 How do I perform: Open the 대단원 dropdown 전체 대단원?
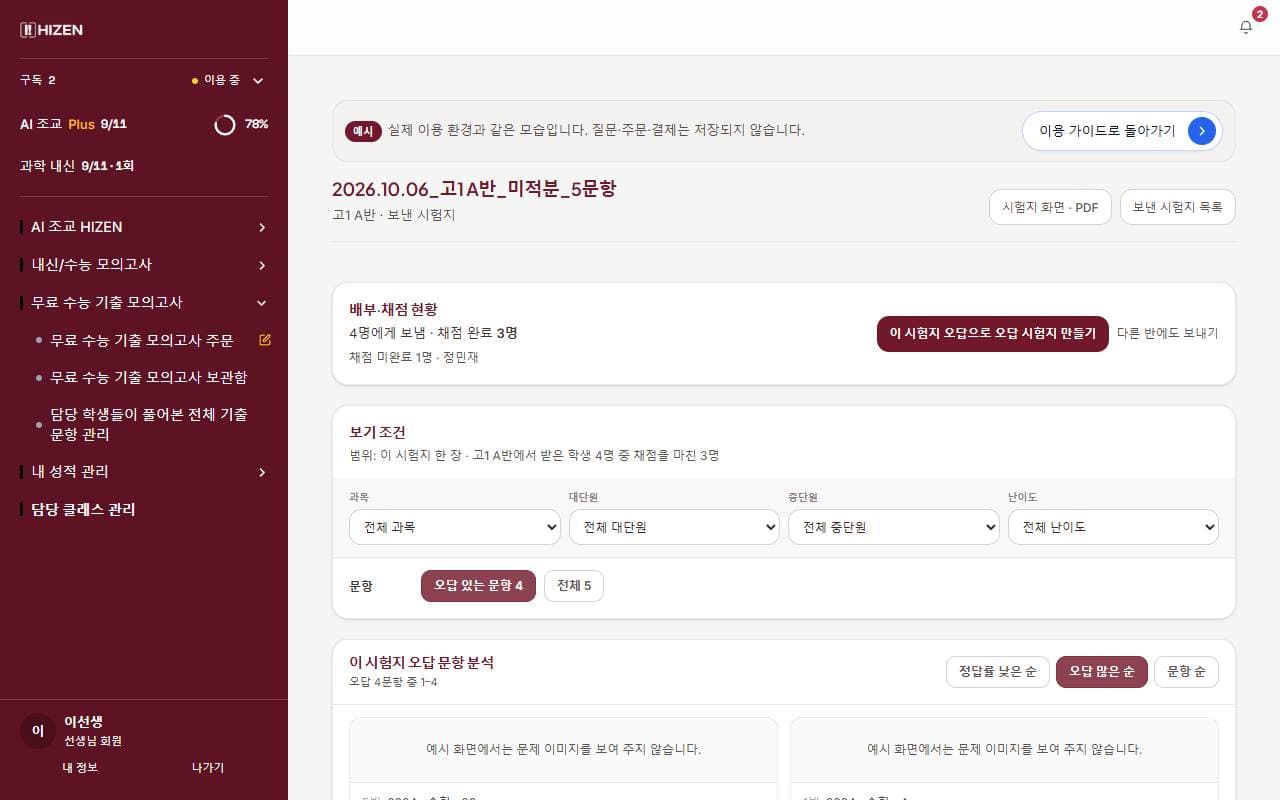(x=674, y=527)
